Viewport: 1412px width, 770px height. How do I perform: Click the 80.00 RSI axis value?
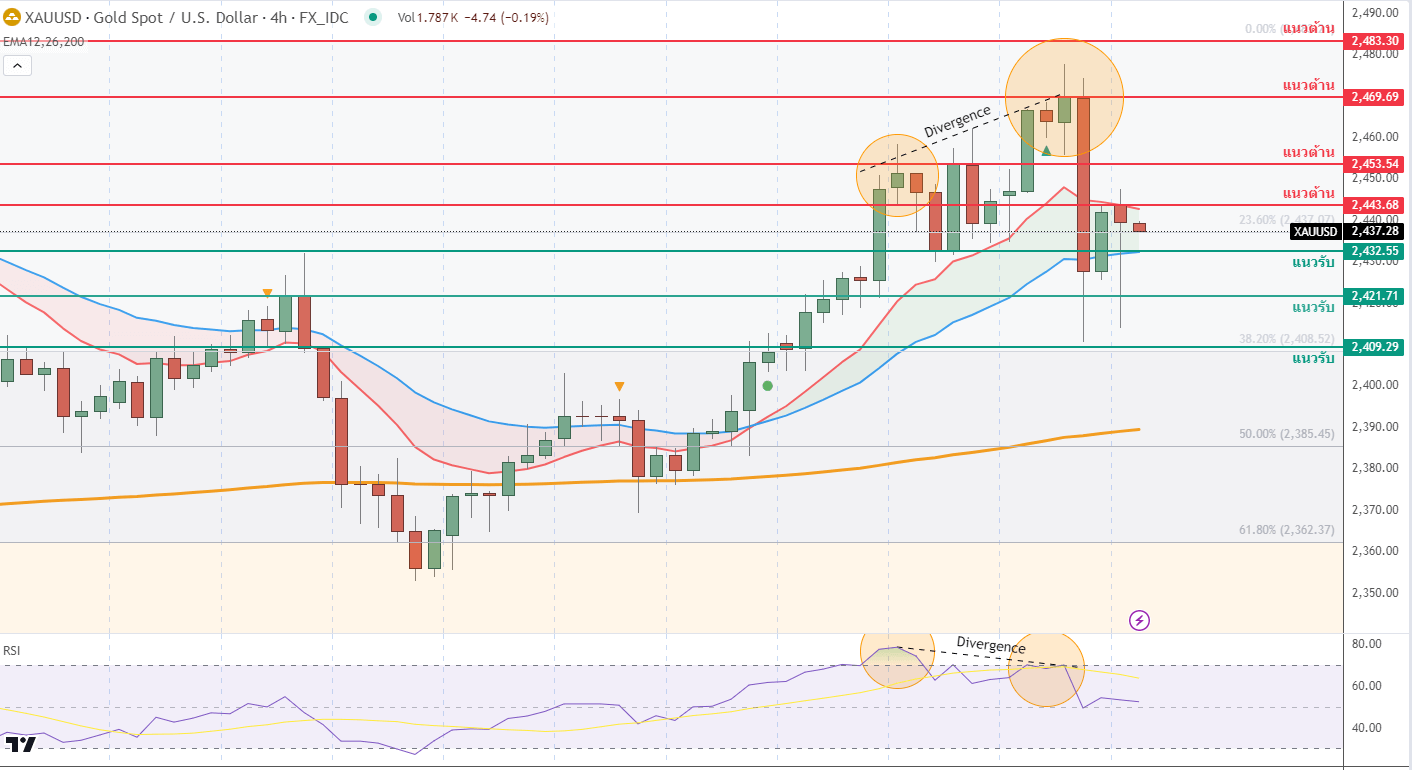point(1367,643)
